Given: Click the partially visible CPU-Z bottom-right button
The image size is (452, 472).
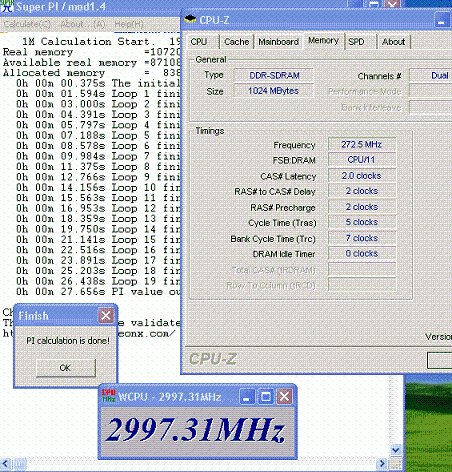Looking at the screenshot, I should [x=439, y=360].
